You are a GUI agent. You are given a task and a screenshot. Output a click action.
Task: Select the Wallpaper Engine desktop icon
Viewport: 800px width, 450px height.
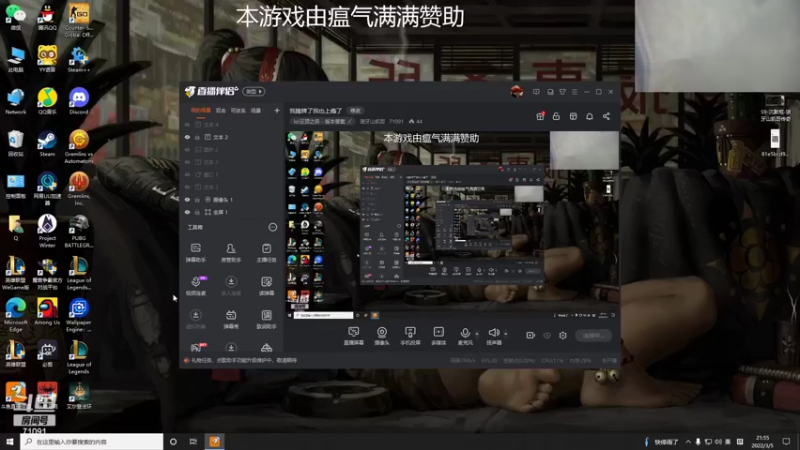click(79, 315)
